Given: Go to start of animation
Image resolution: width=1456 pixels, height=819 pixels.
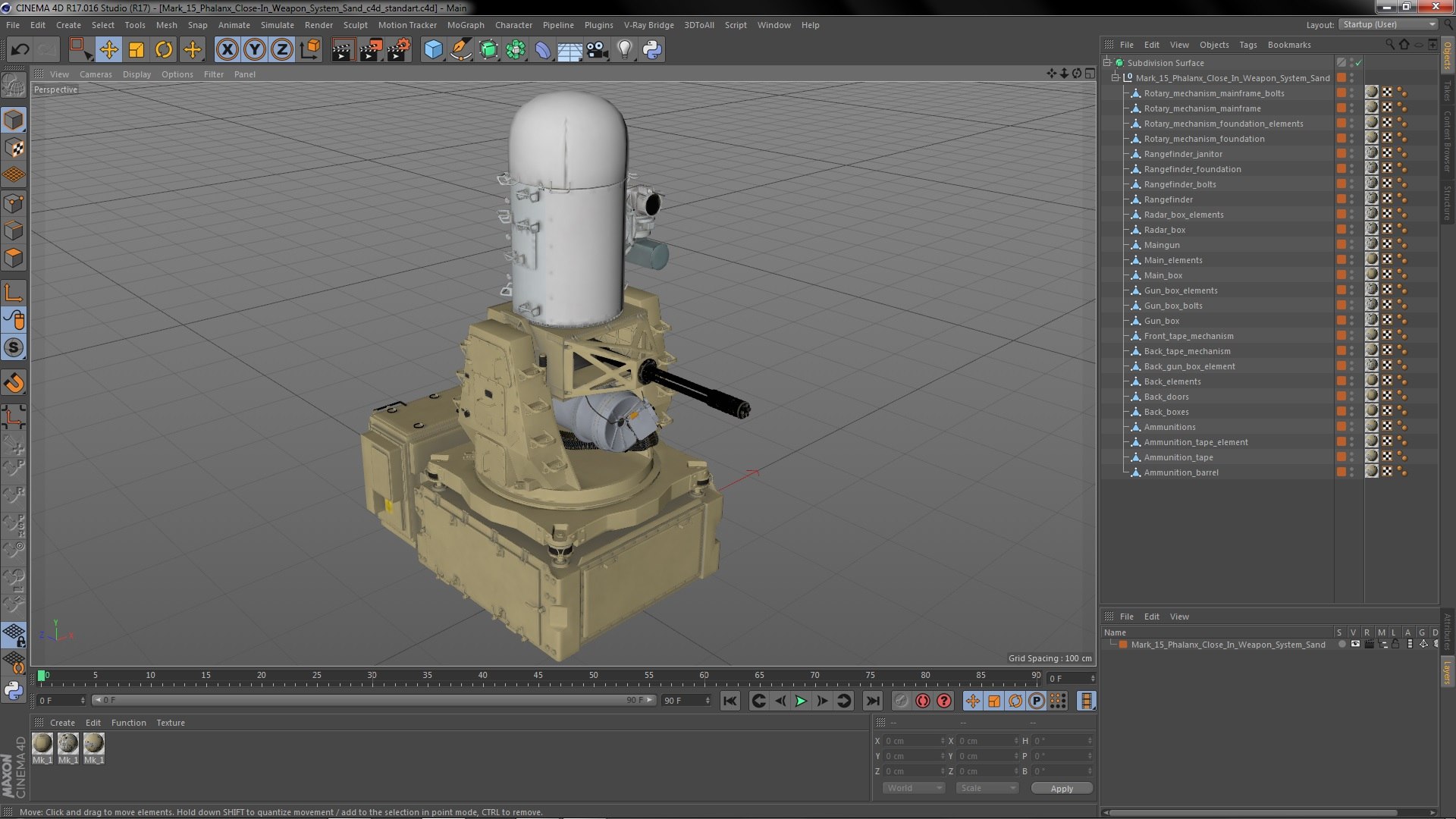Looking at the screenshot, I should coord(730,701).
